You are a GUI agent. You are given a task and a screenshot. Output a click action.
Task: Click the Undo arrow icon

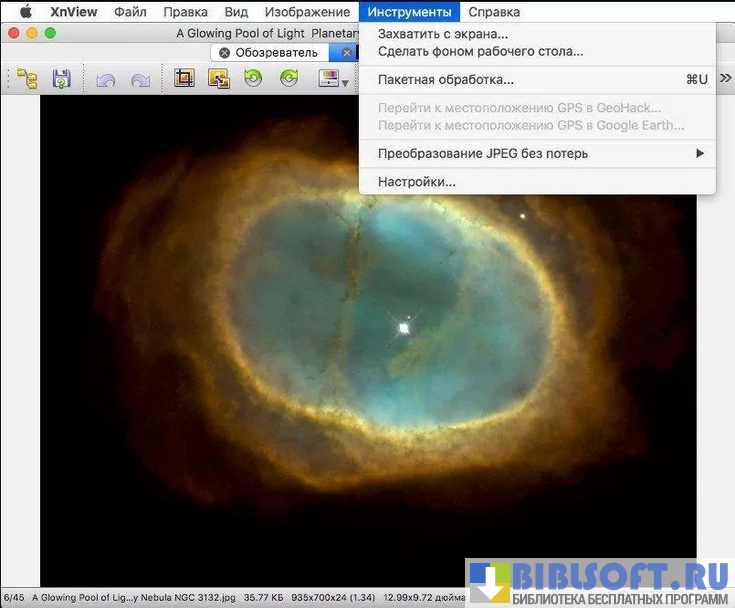point(105,79)
